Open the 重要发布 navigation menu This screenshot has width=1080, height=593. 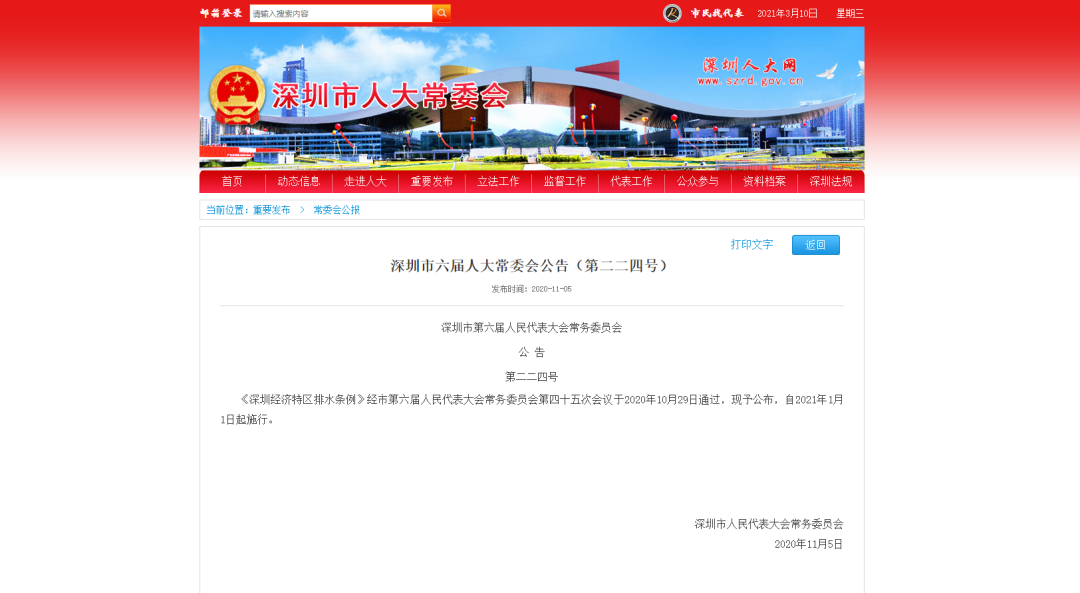tap(432, 181)
